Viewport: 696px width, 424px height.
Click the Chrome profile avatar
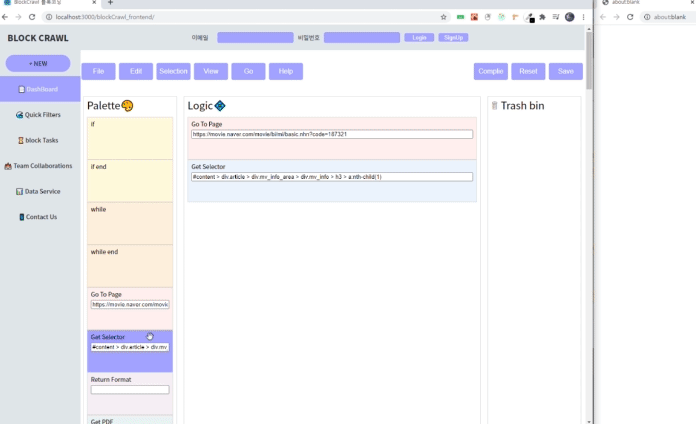click(x=569, y=17)
